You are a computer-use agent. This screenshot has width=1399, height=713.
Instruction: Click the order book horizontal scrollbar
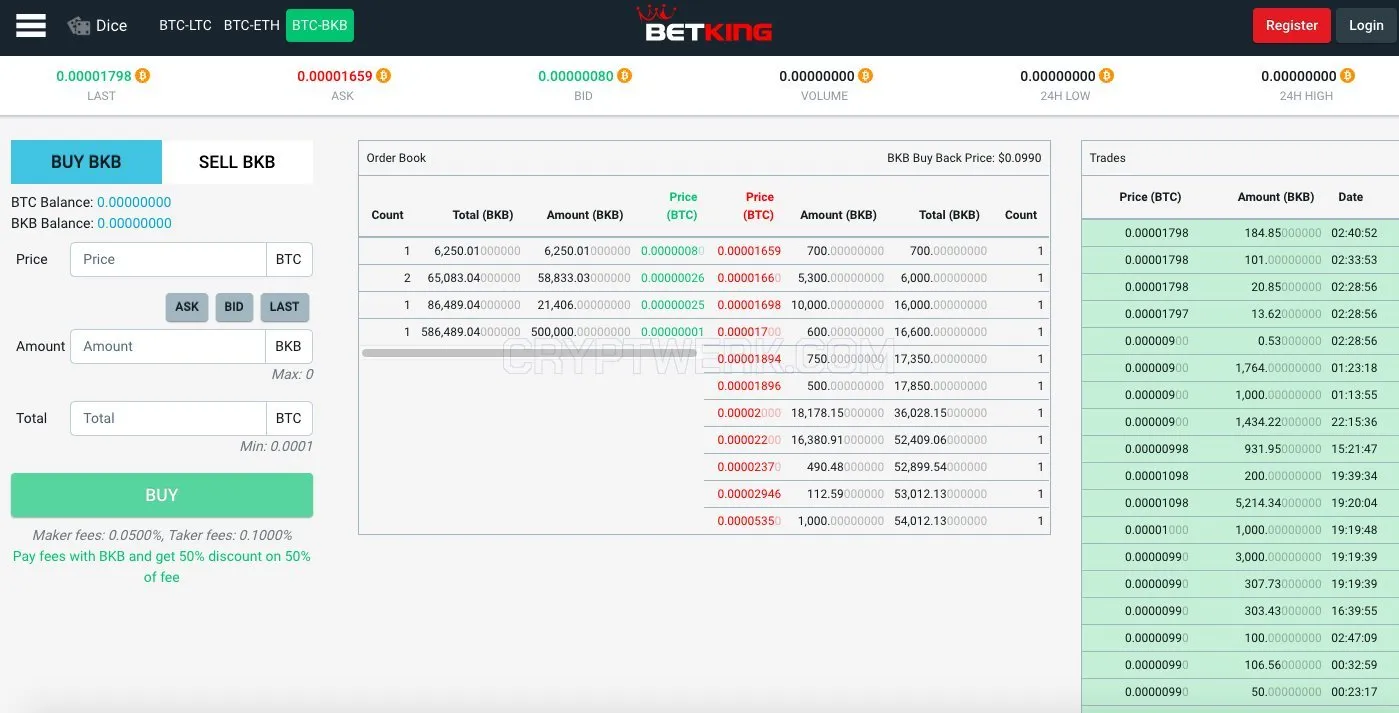coord(529,353)
